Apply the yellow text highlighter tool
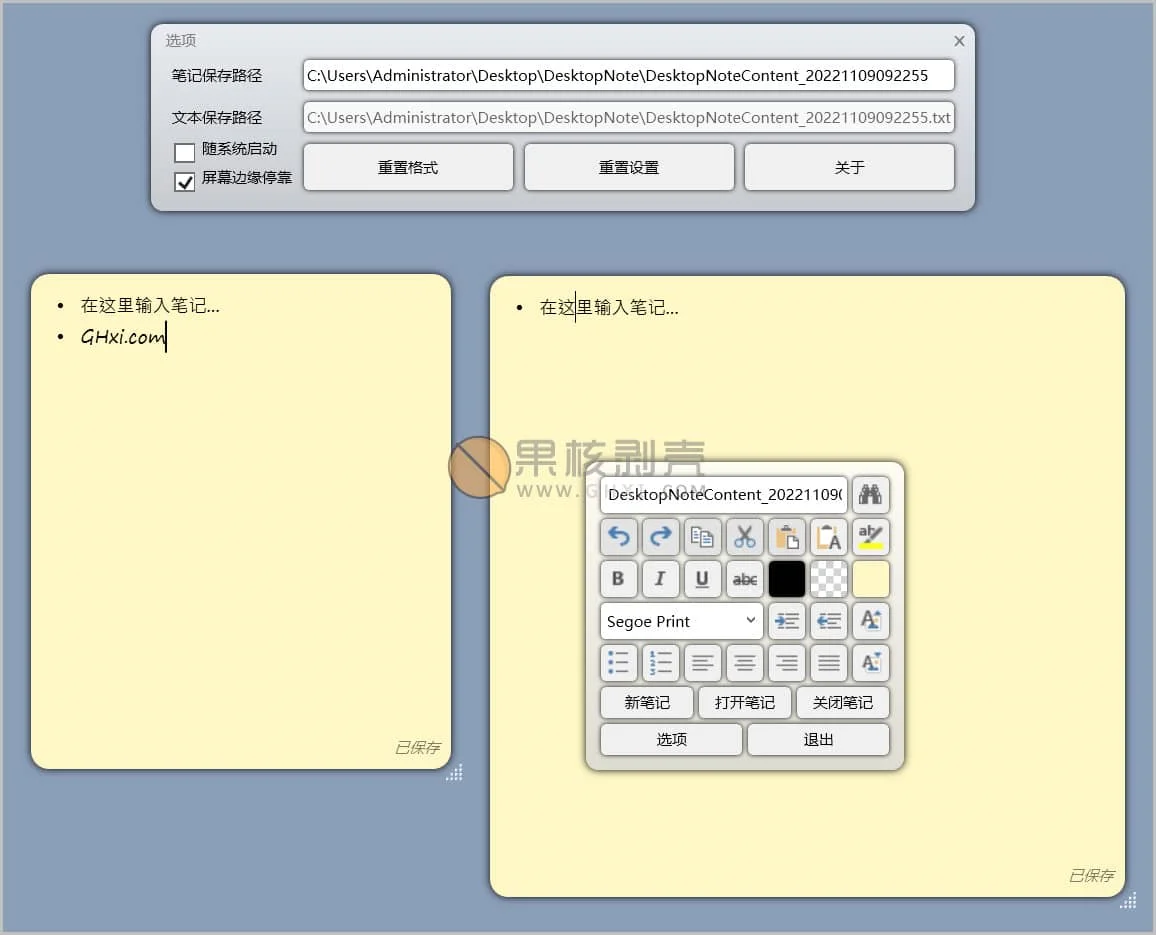 [x=870, y=537]
